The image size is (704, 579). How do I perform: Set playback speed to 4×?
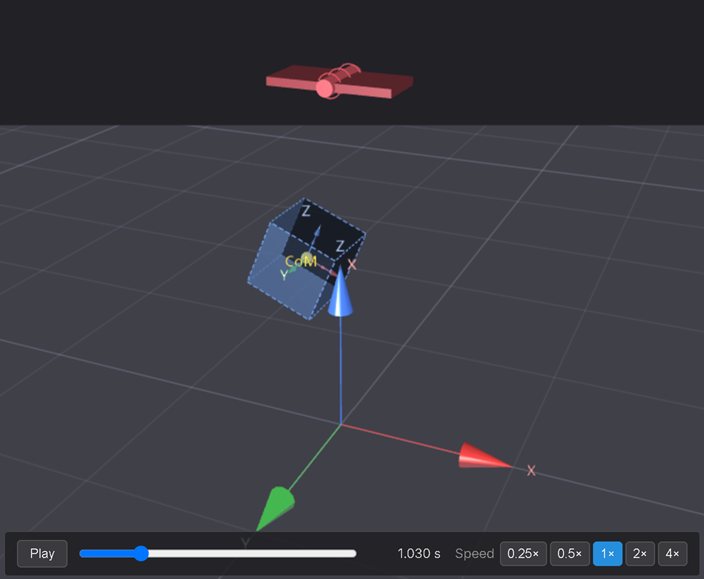(673, 553)
